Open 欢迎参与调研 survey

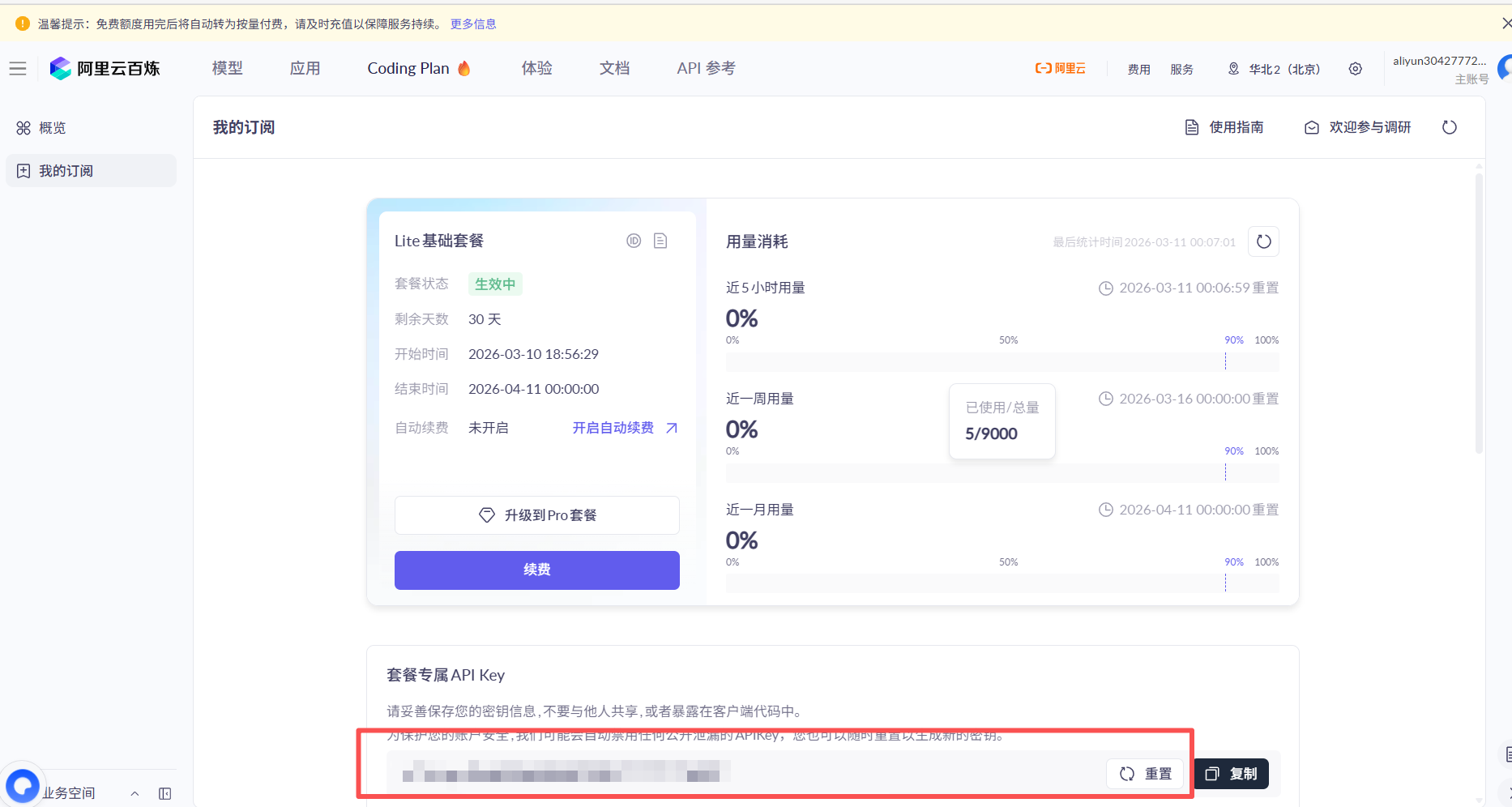tap(1358, 127)
